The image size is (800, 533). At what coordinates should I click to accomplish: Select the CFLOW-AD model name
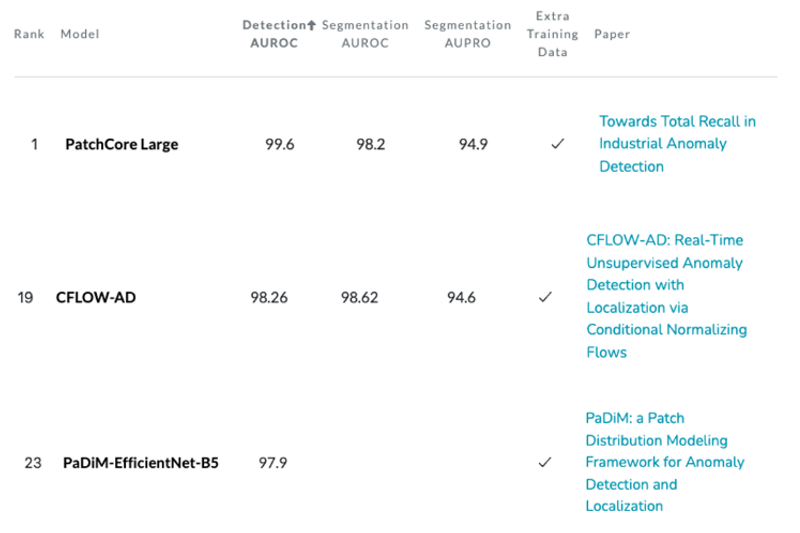click(96, 297)
